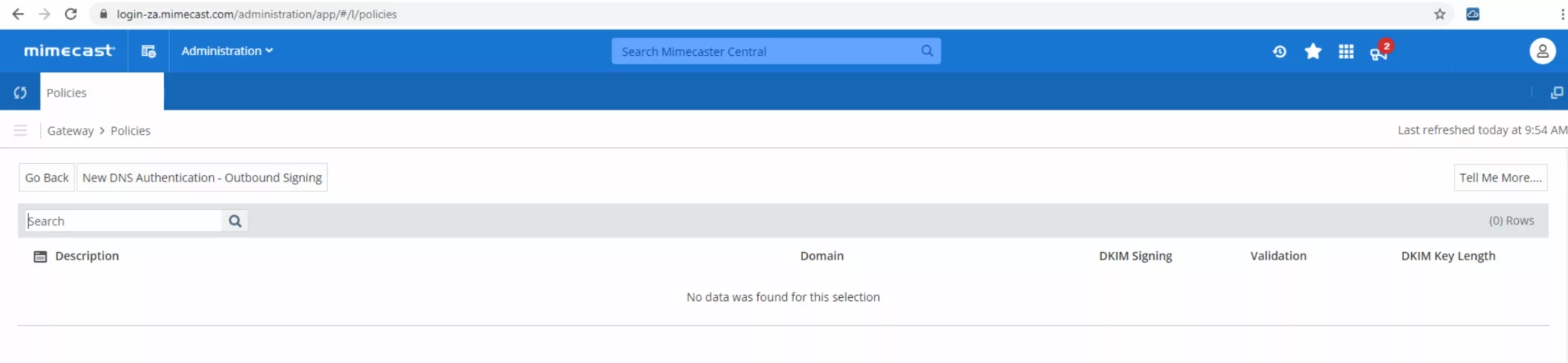The image size is (1568, 363).
Task: Open the apps grid icon
Action: (x=1346, y=51)
